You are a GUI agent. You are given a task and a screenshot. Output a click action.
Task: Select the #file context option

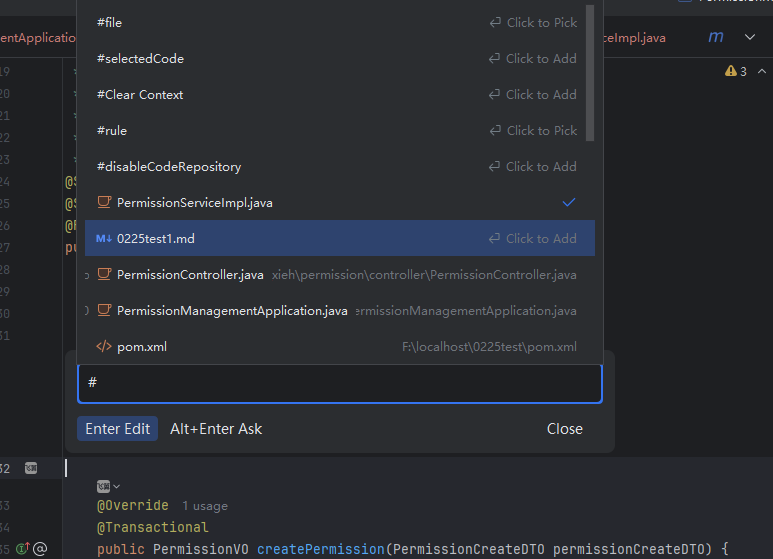(110, 22)
